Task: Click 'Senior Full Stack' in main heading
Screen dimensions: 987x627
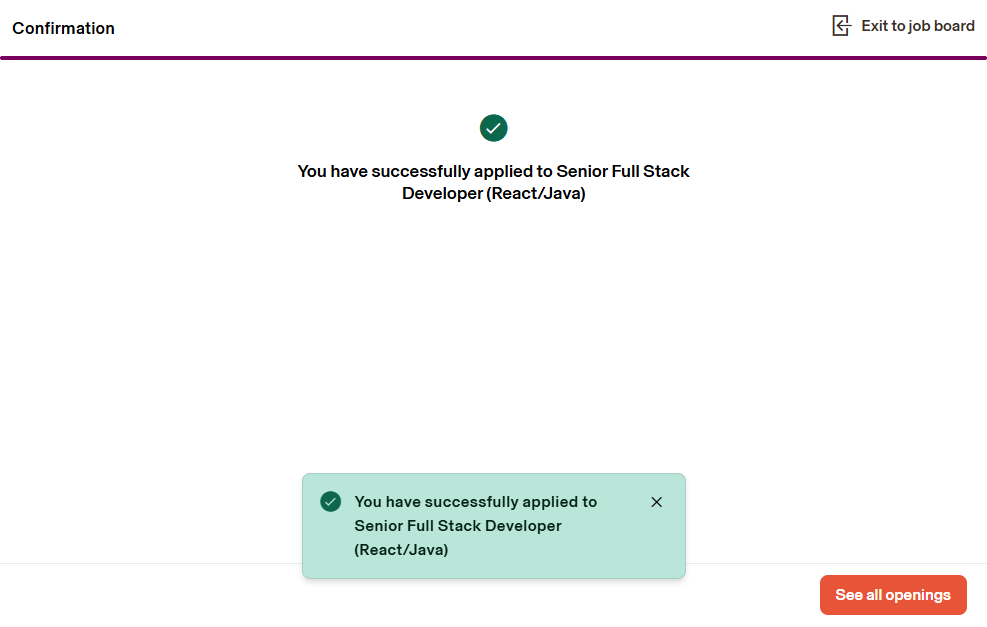Action: coord(622,171)
